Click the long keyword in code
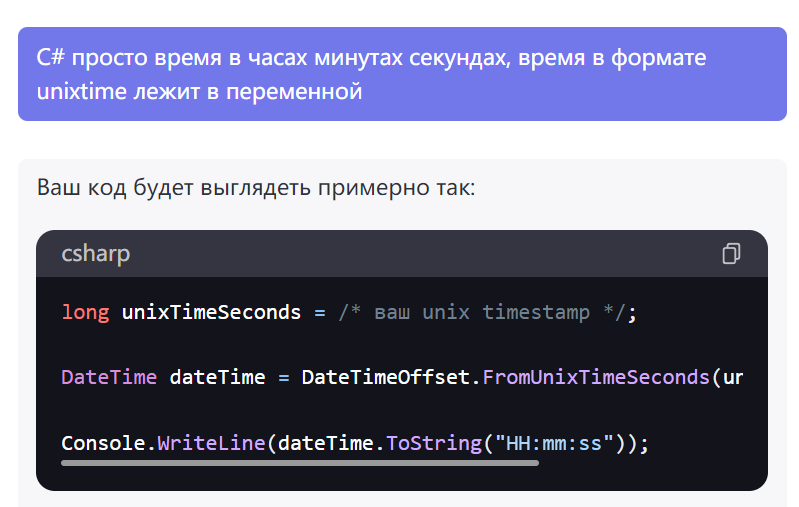Image resolution: width=799 pixels, height=507 pixels. click(86, 312)
